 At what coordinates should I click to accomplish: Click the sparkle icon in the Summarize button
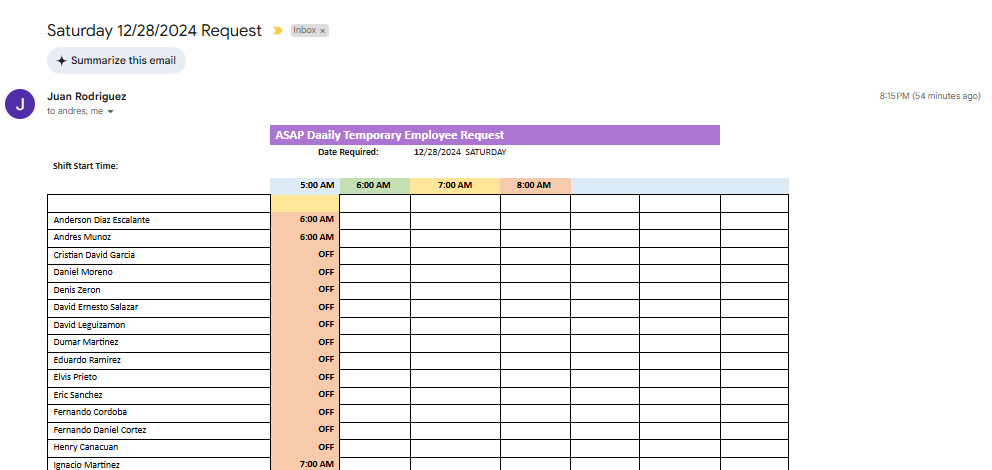62,61
